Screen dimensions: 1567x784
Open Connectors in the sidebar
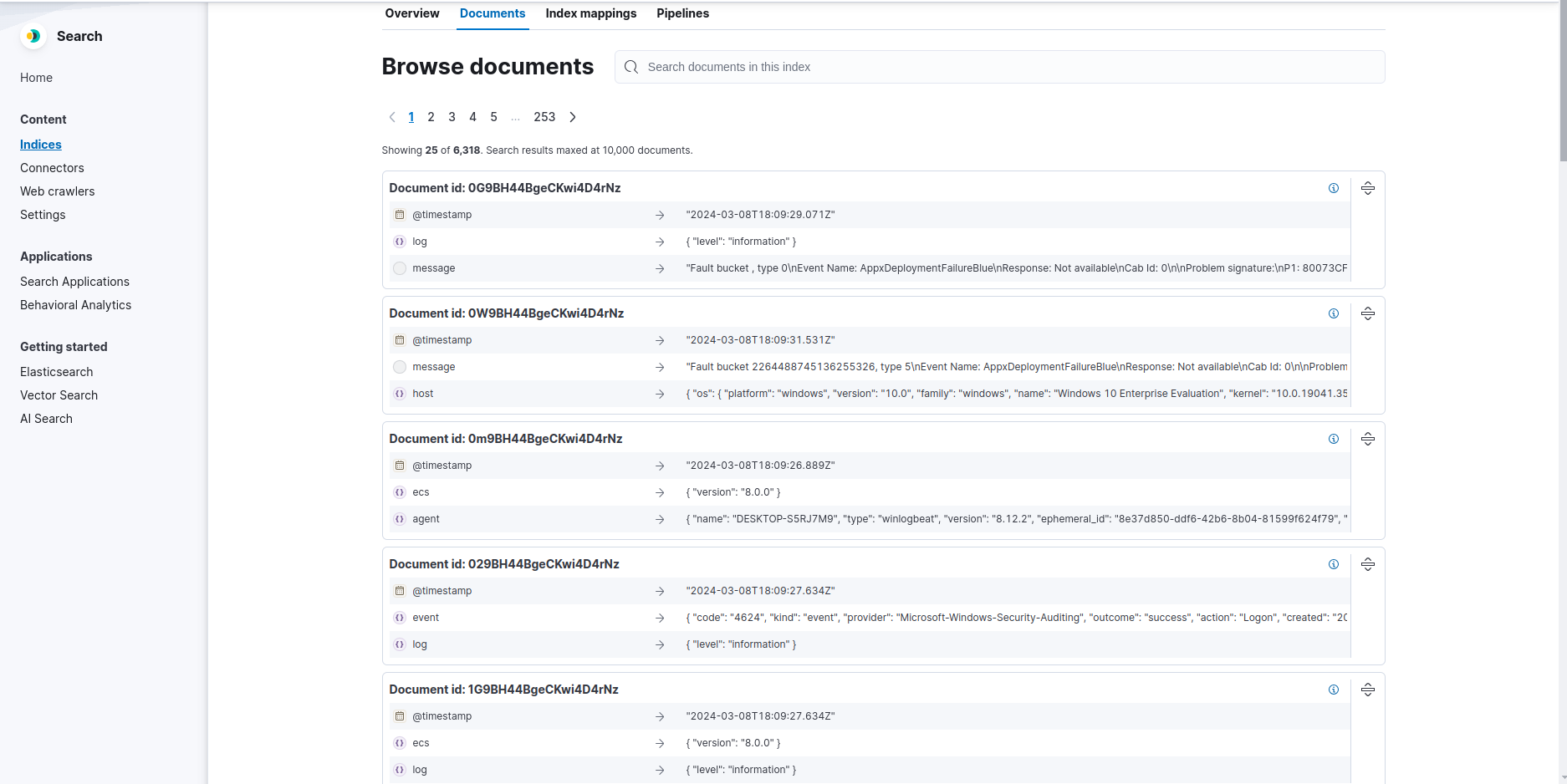(x=52, y=168)
